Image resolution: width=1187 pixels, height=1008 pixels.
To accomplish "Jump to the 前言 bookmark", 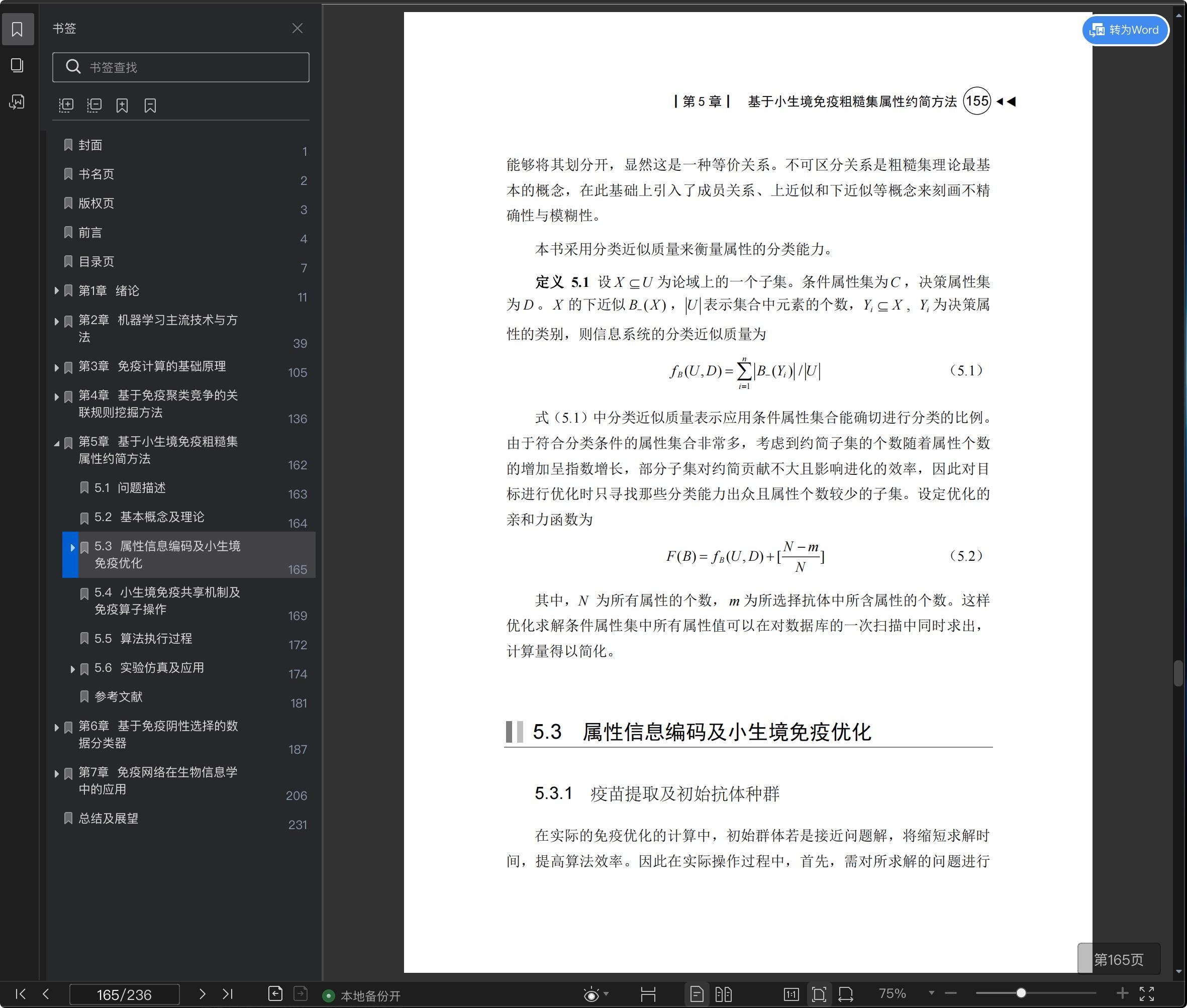I will click(90, 233).
